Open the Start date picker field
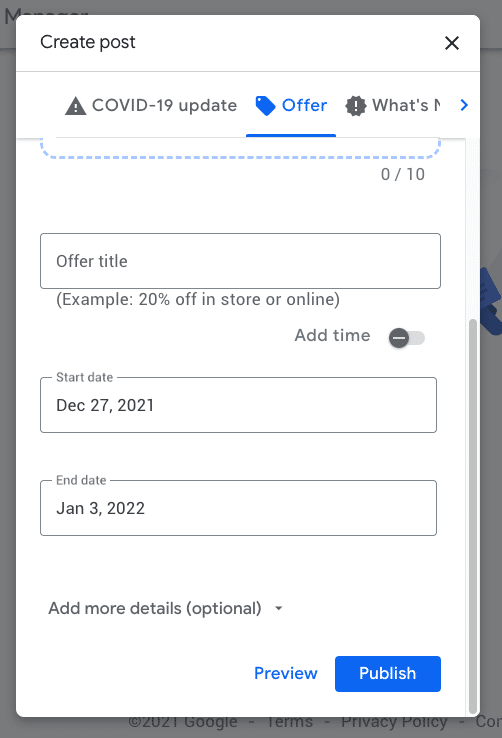 pos(239,405)
